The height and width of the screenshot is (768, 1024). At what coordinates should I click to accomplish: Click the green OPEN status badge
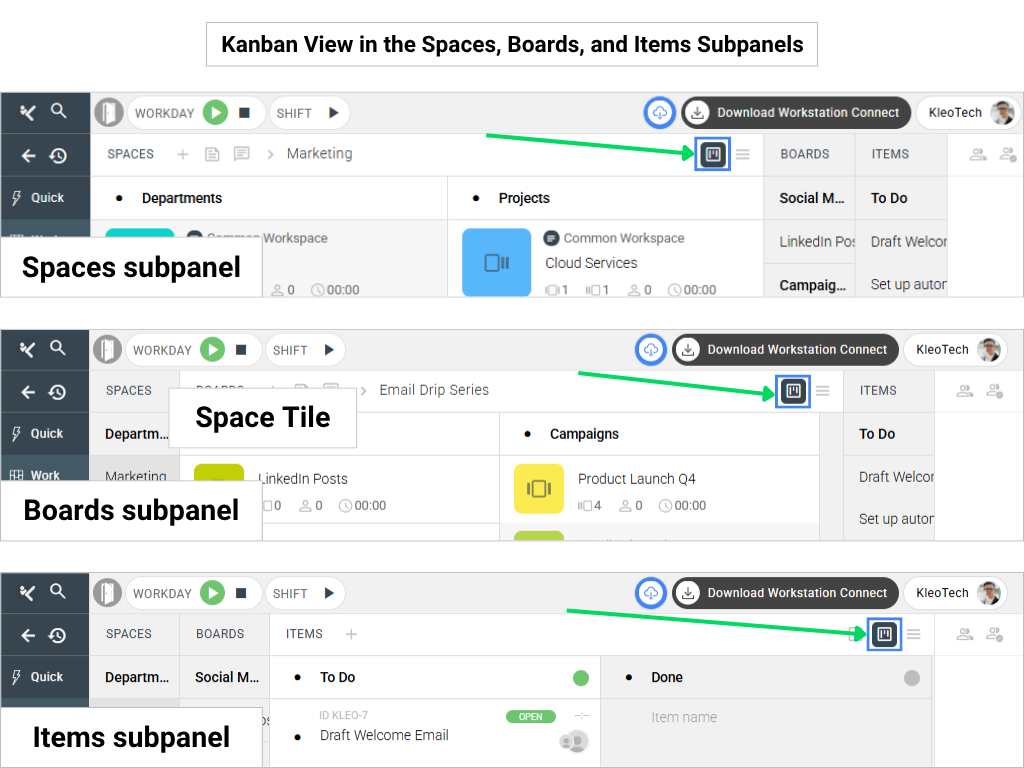[530, 717]
